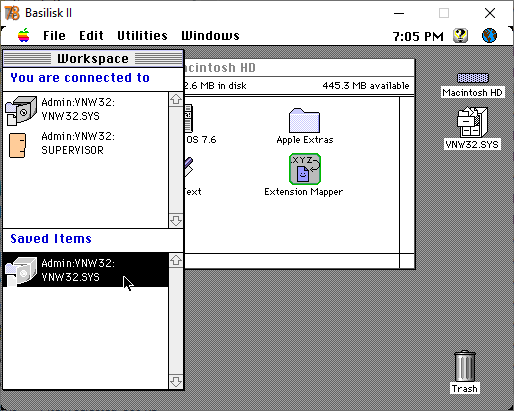Screen dimensions: 514x411
Task: Select connected volume icon Admin:VNW32: VNW32.SYS
Action: (x=21, y=111)
